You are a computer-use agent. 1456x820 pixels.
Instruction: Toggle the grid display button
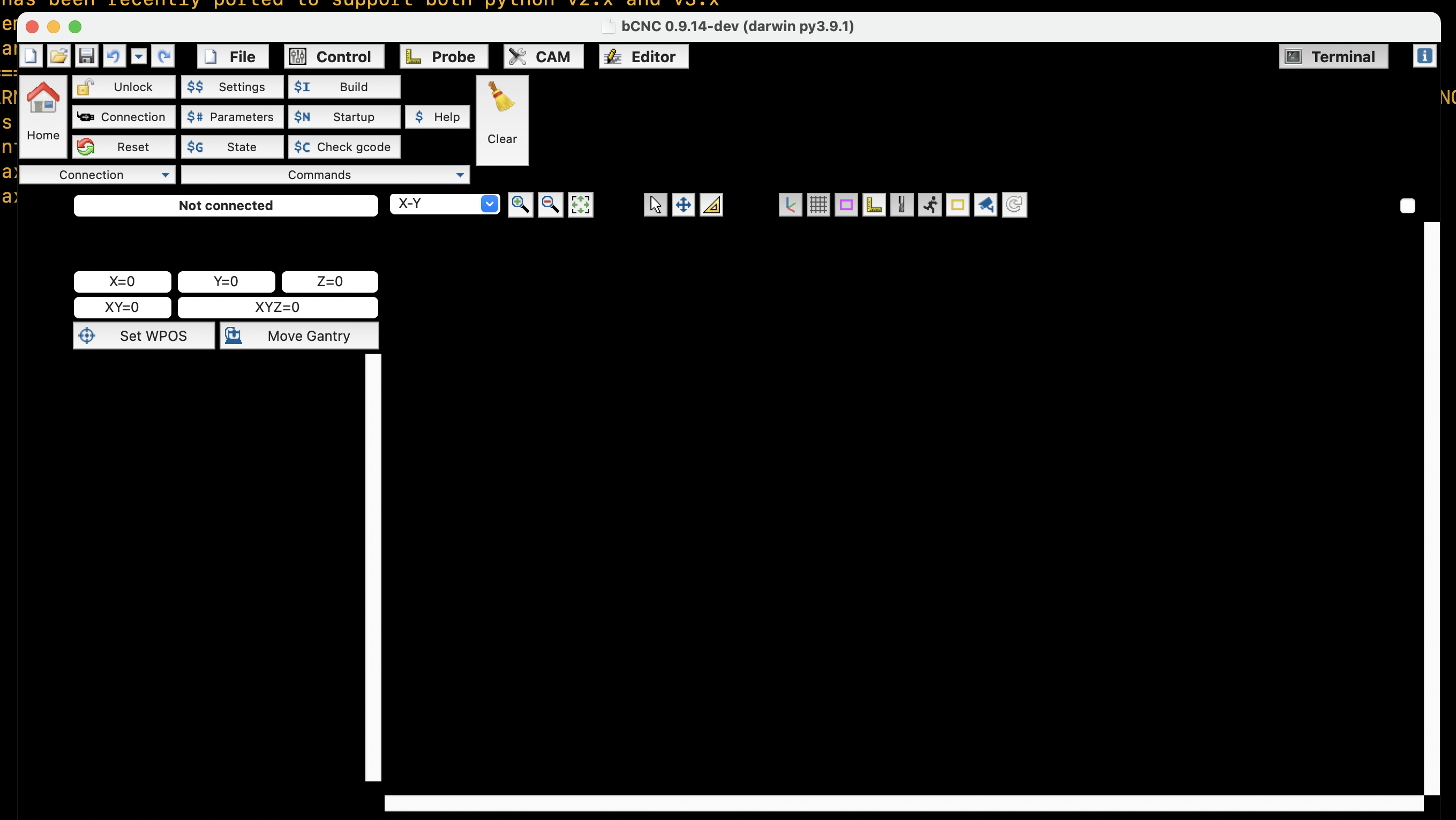pyautogui.click(x=818, y=205)
